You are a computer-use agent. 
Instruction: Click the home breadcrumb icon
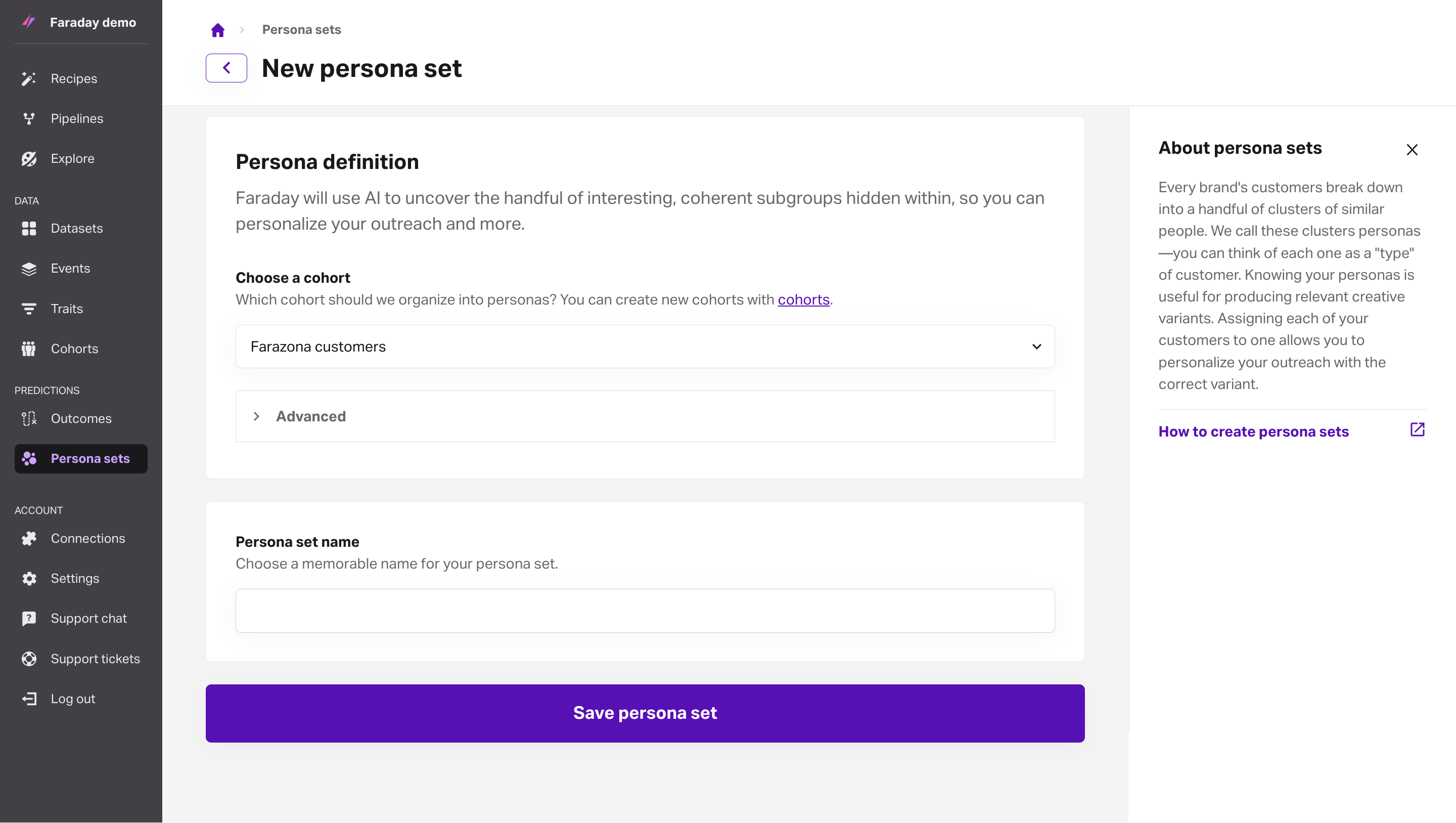click(217, 30)
